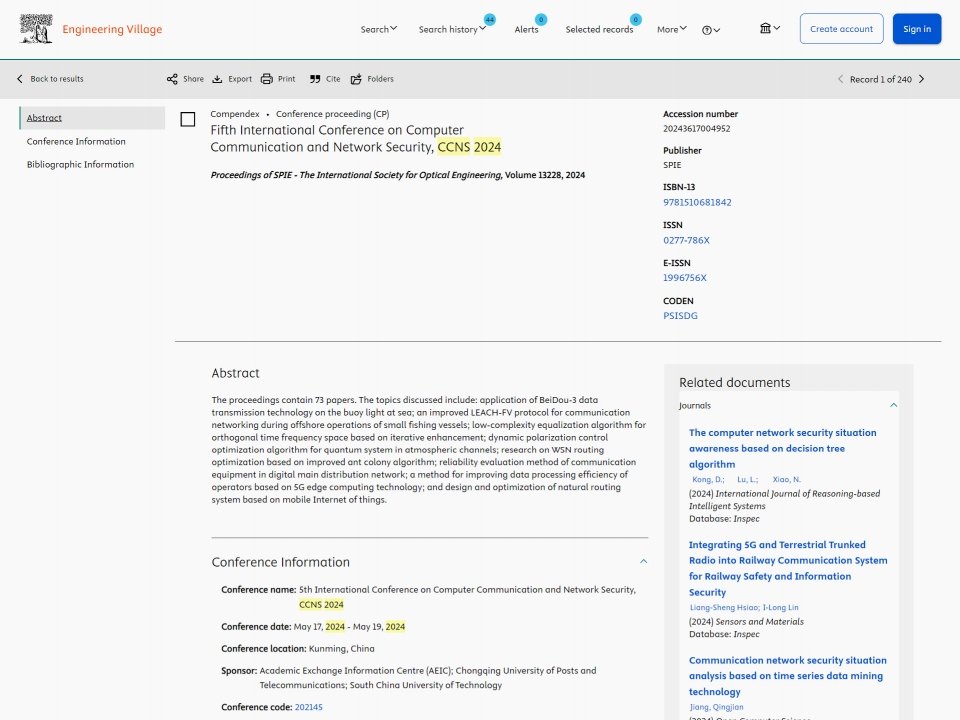
Task: Click the Folders toolbar label
Action: 380,79
